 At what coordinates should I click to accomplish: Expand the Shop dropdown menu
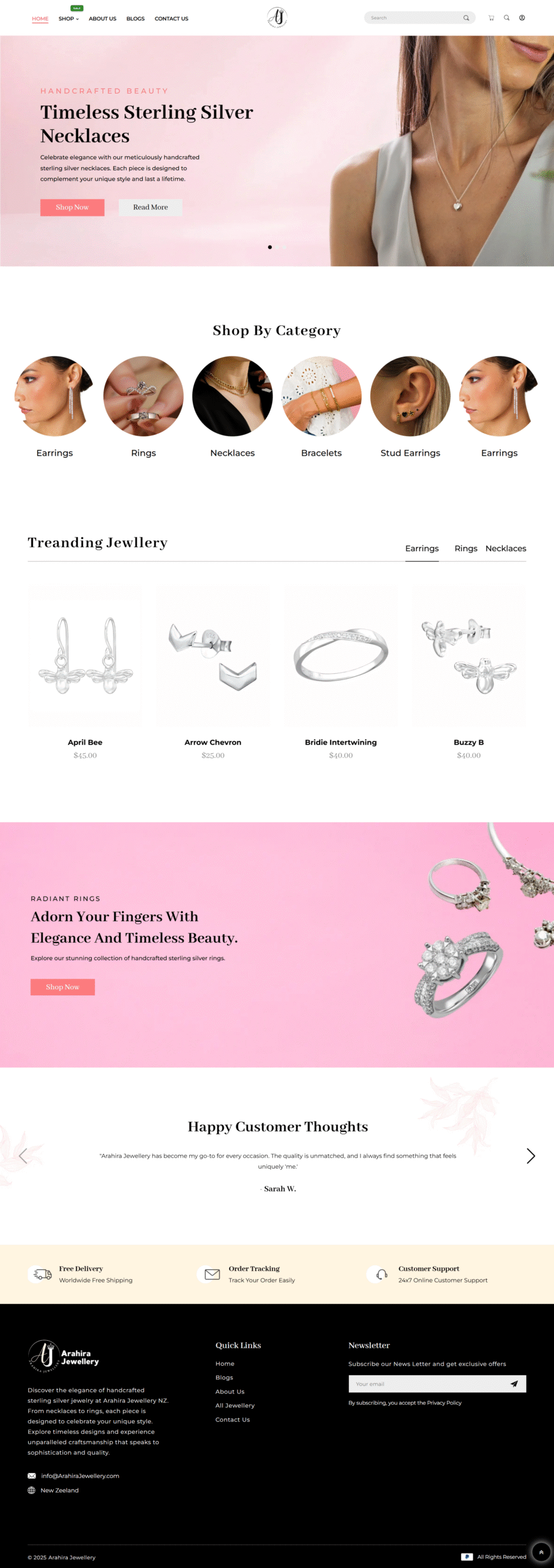[x=69, y=18]
